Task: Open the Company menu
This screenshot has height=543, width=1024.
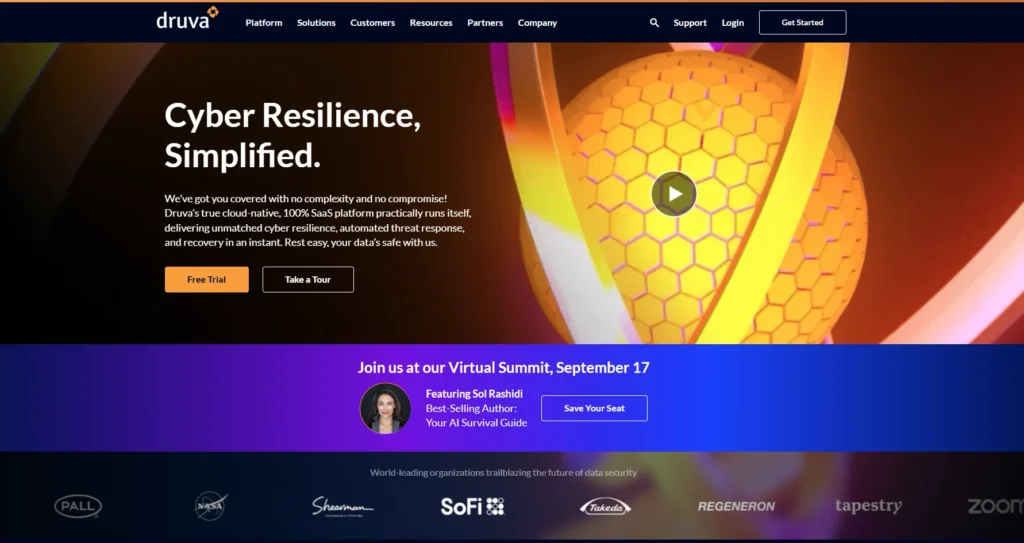Action: click(x=537, y=23)
